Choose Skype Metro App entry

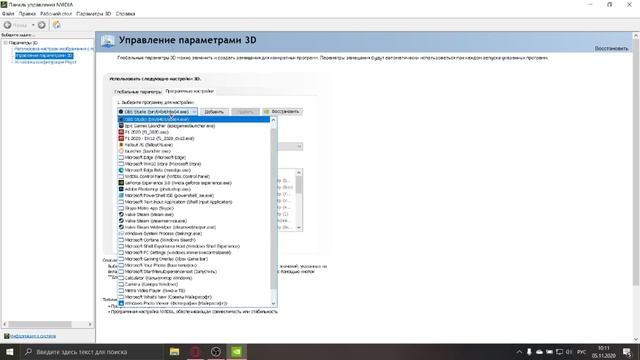[x=194, y=208]
